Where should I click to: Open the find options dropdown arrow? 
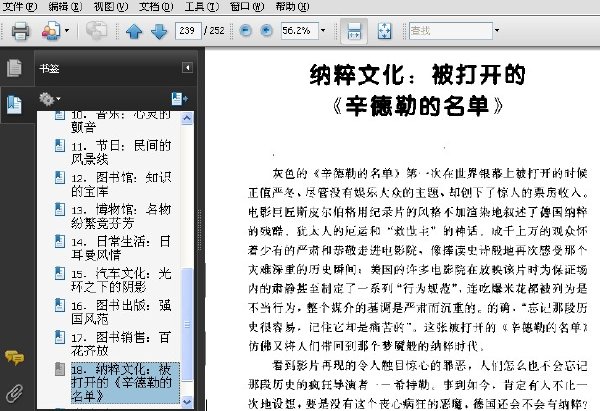point(497,31)
